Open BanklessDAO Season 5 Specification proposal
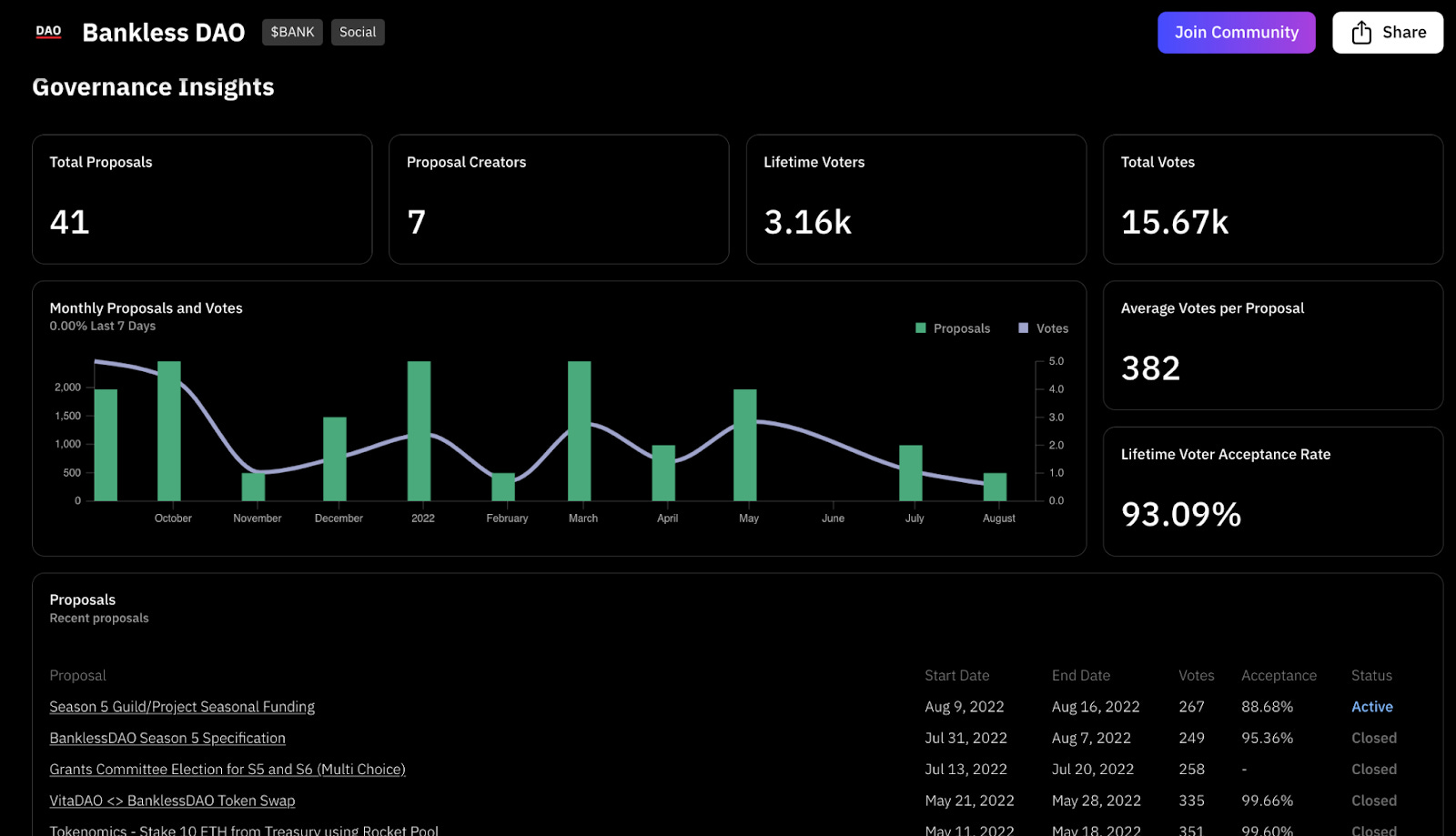This screenshot has height=836, width=1456. (167, 738)
